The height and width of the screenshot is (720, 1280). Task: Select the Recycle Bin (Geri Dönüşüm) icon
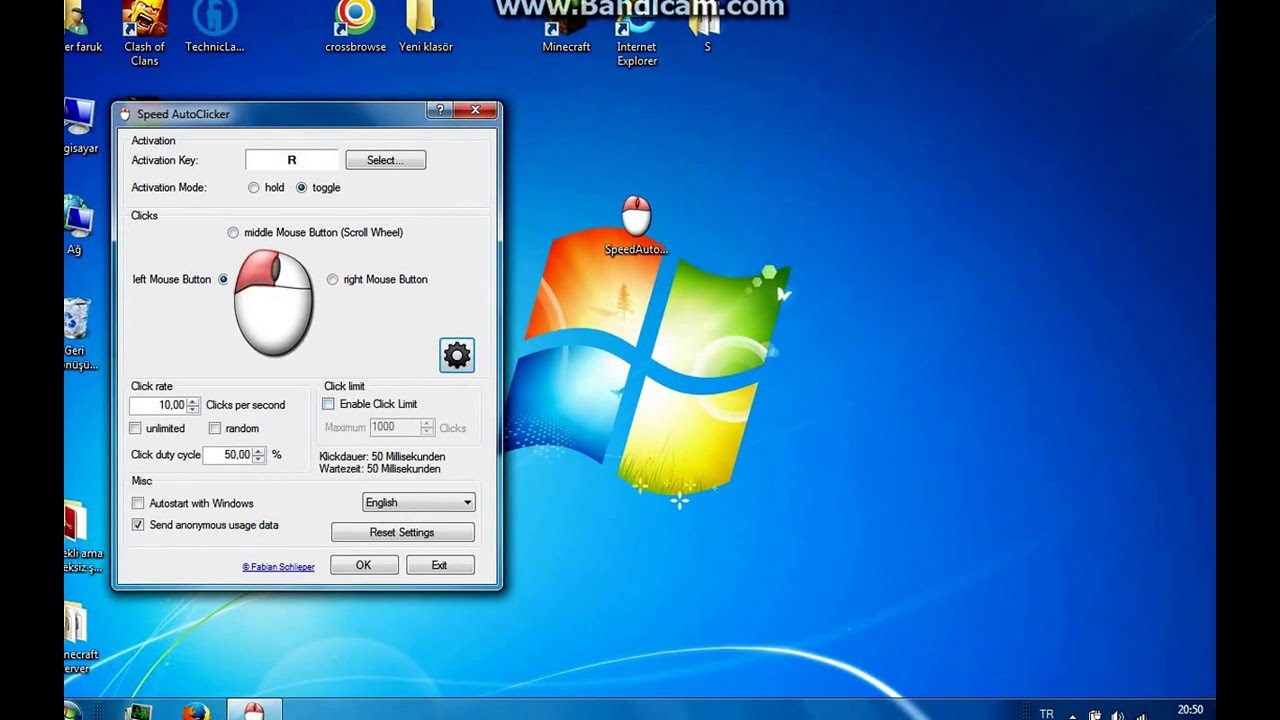coord(76,334)
